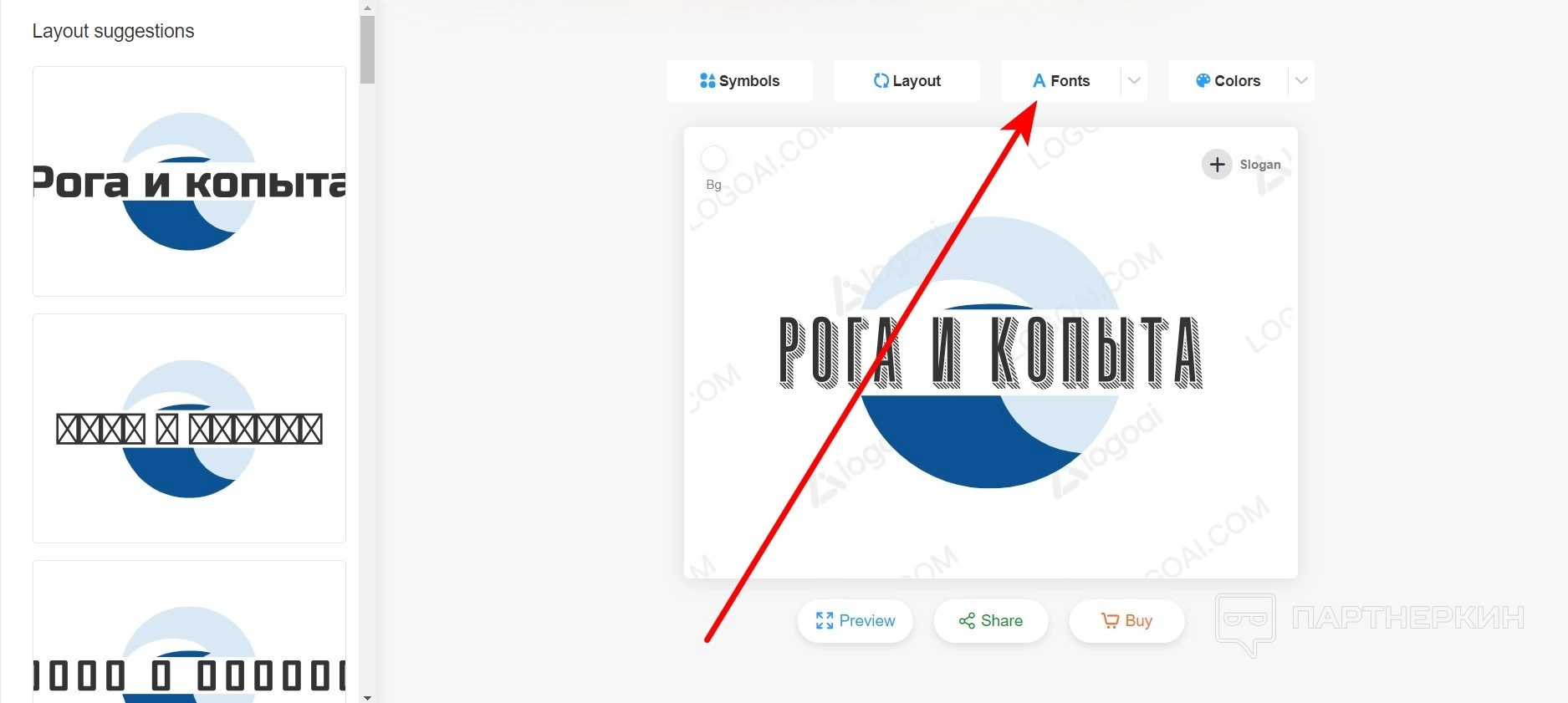Select the logo text РОГА И КОПЫТА on canvas
This screenshot has height=703, width=1568.
pyautogui.click(x=991, y=353)
